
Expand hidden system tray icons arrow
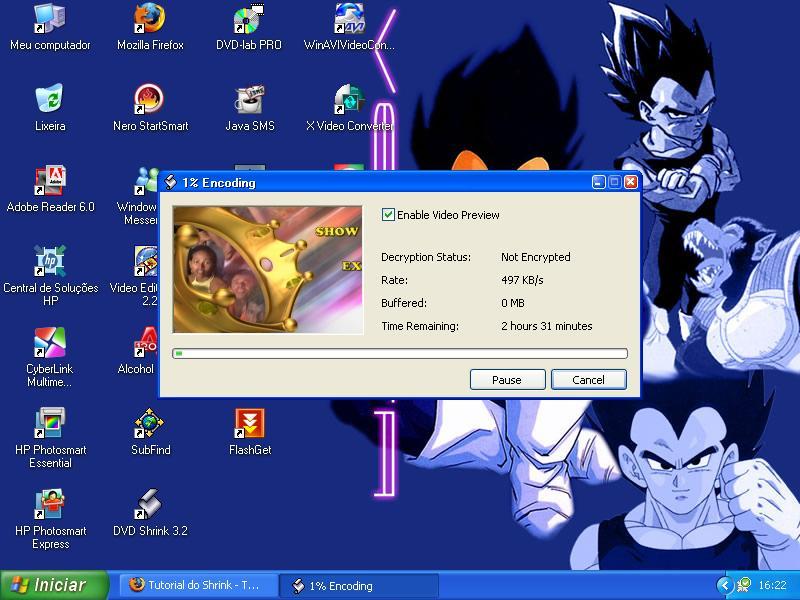[724, 585]
